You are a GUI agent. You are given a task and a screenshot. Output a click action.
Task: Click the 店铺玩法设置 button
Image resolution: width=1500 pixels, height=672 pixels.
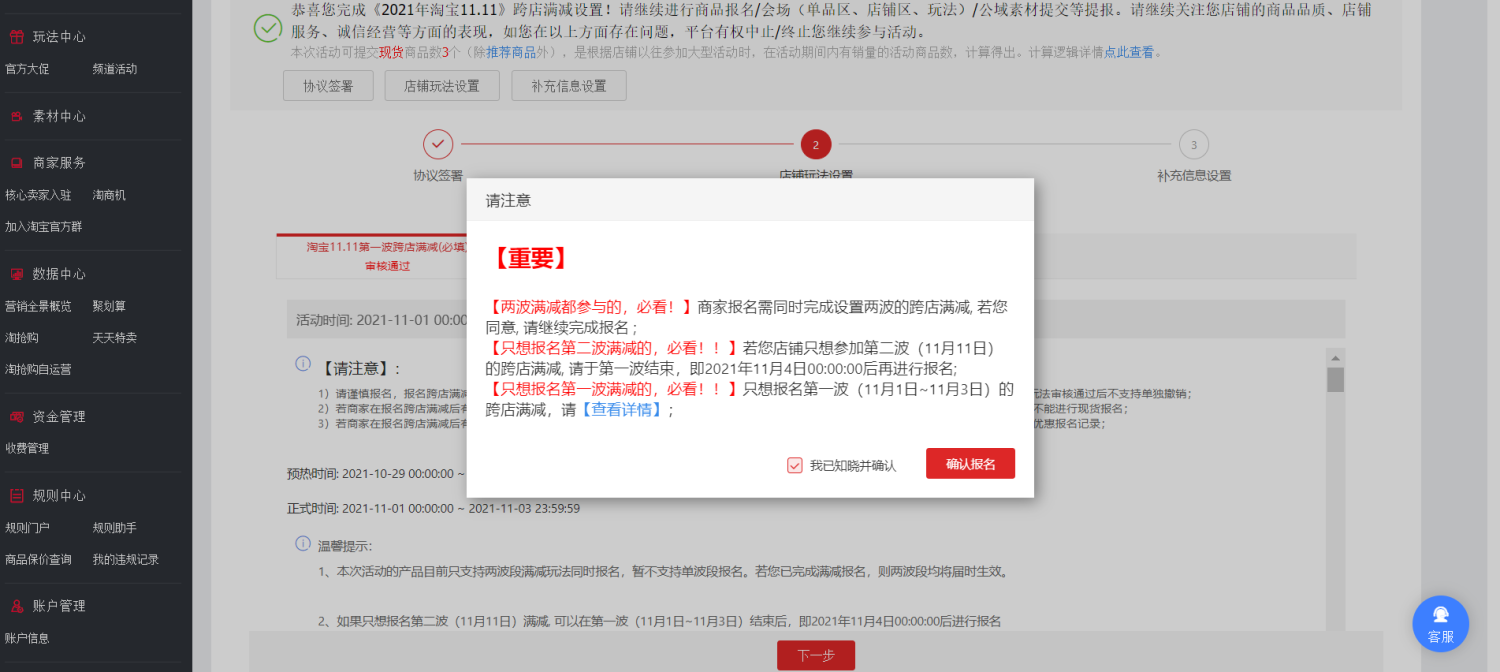pos(442,86)
